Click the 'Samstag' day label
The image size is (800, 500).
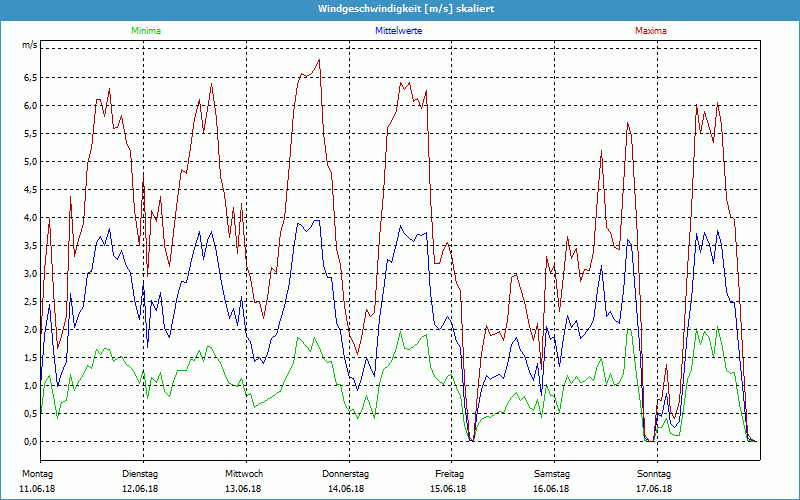coord(552,474)
